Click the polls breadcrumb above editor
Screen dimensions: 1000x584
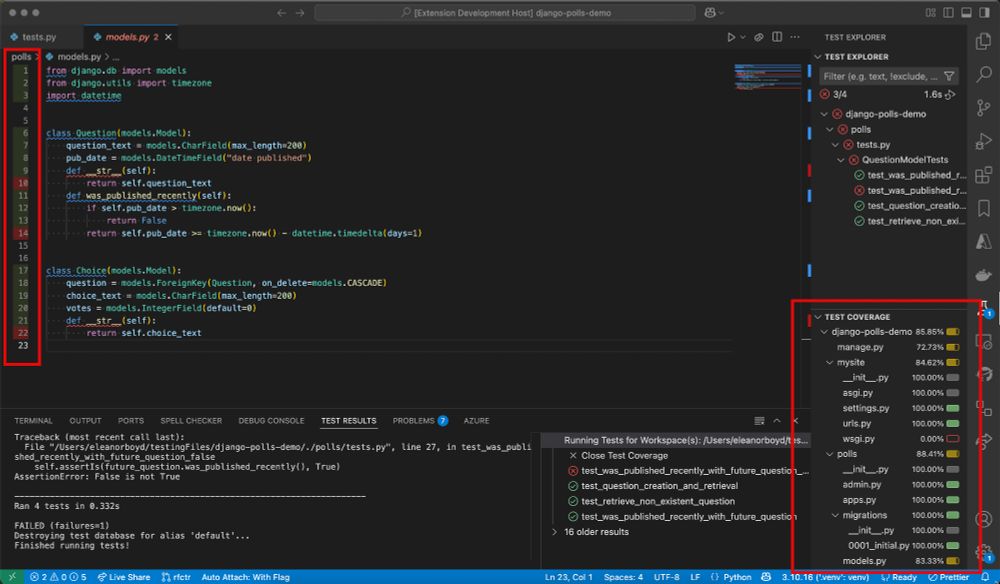tap(21, 57)
